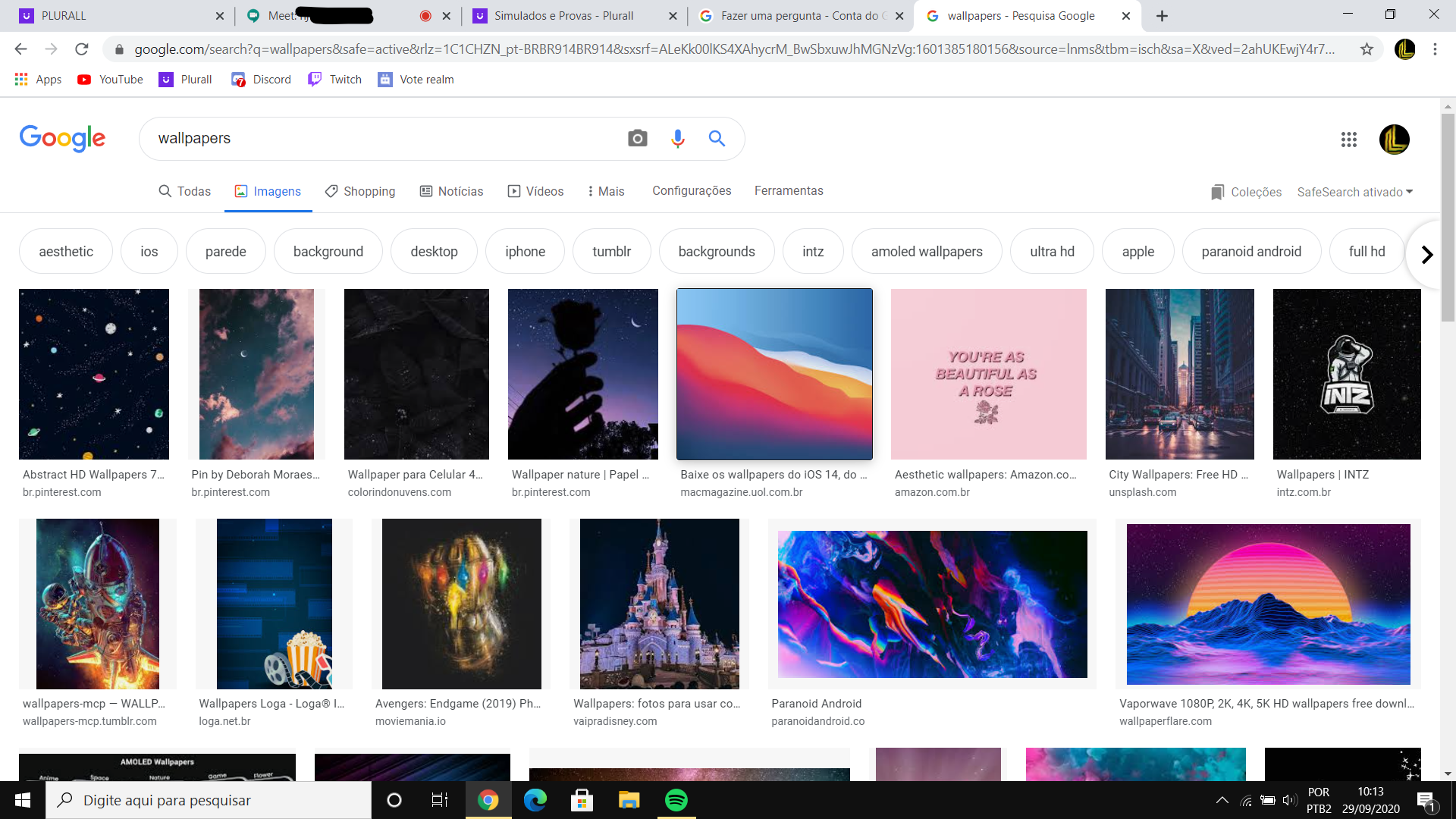This screenshot has height=819, width=1456.
Task: Expand the SafeSearch ativado dropdown
Action: click(1354, 192)
